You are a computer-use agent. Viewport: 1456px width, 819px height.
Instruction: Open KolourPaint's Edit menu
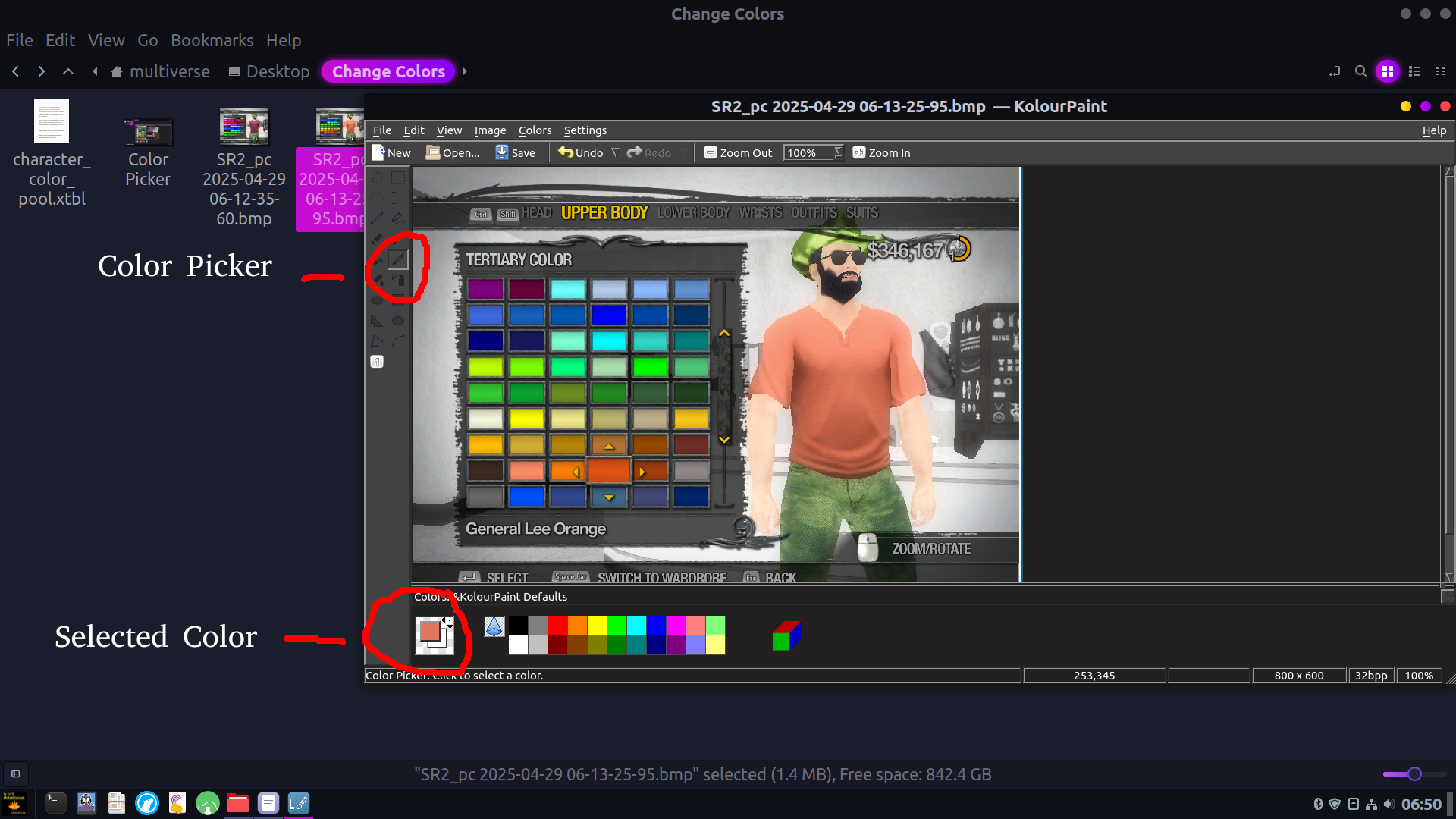414,130
